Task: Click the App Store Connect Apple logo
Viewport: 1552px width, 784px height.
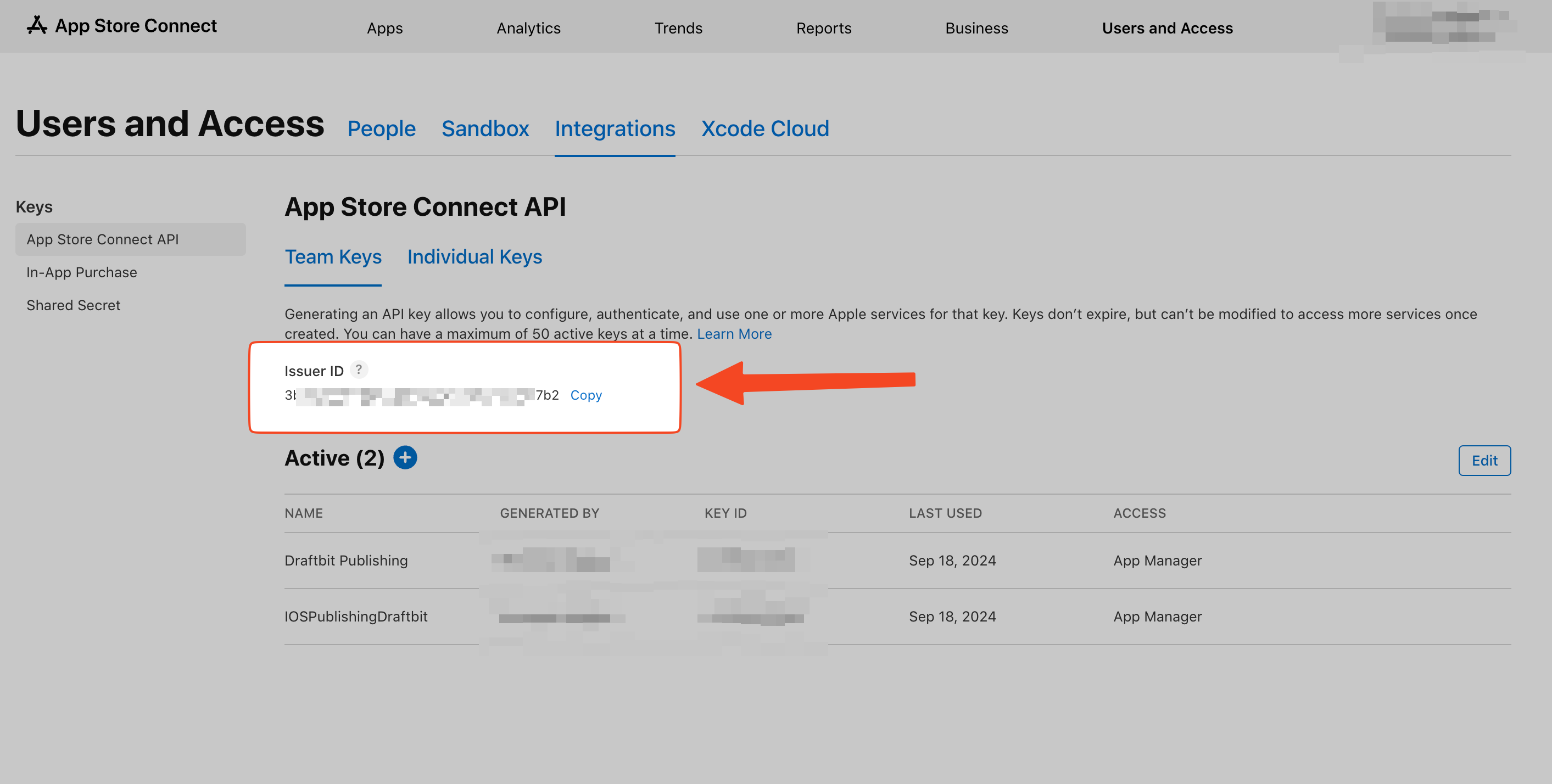Action: [37, 25]
